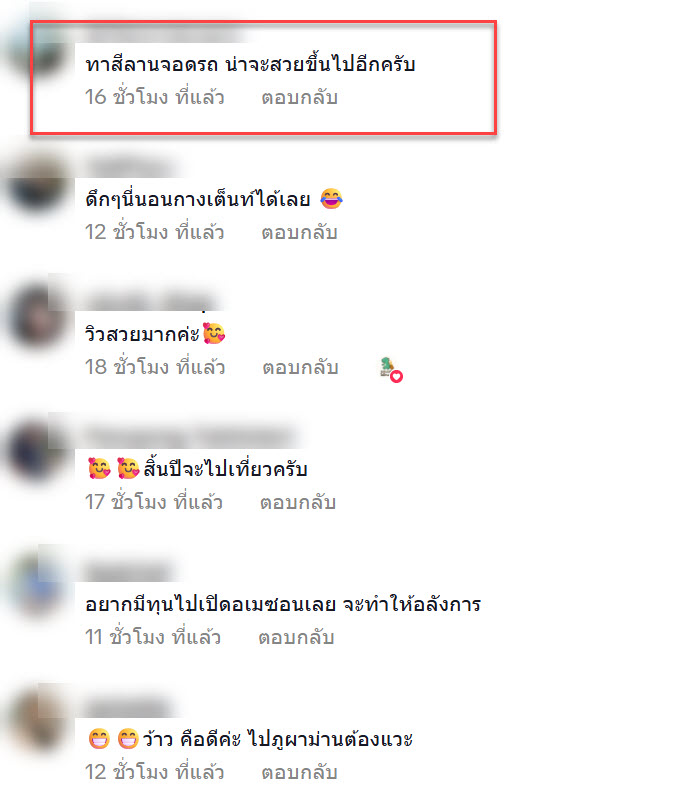Click the avatar beside the อเมซอน comment
Image resolution: width=695 pixels, height=797 pixels.
[x=38, y=587]
